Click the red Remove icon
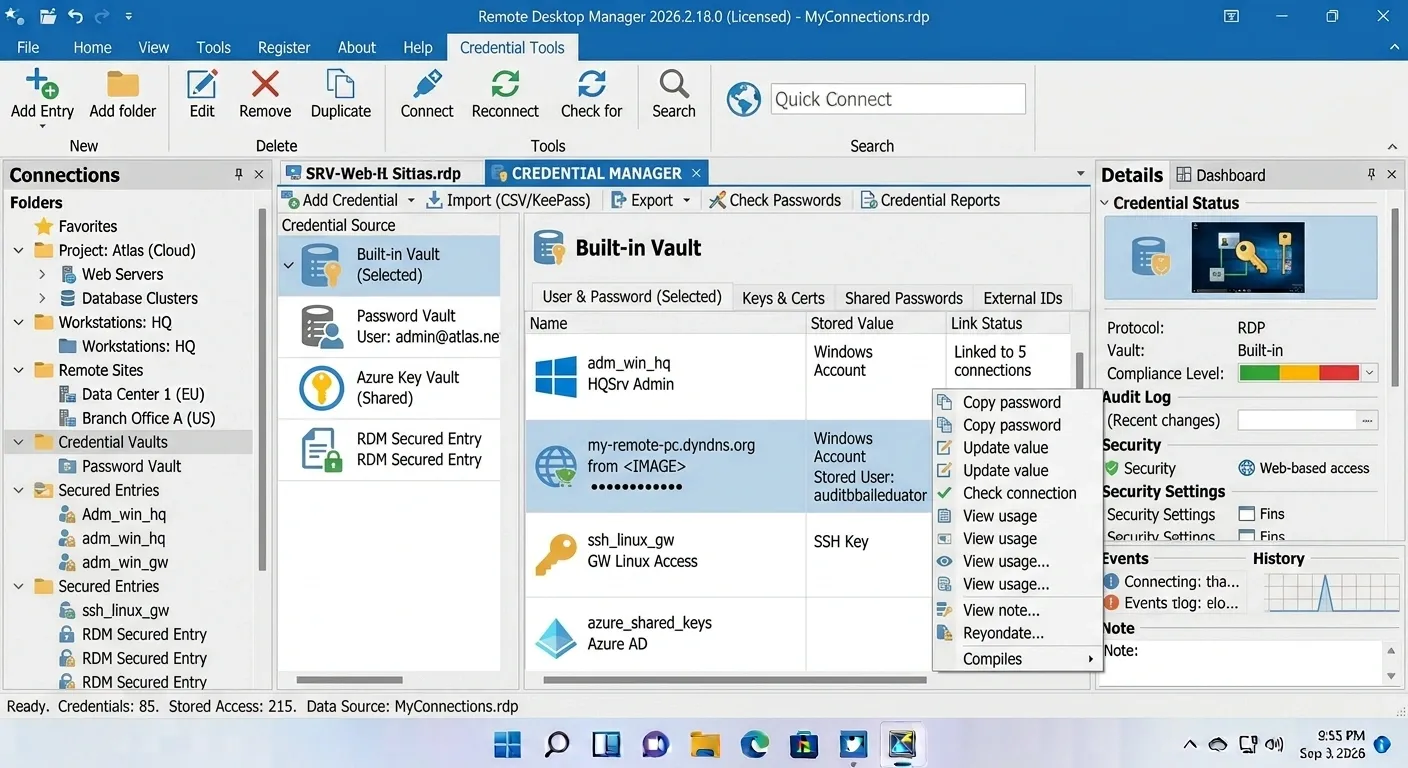Image resolution: width=1408 pixels, height=768 pixels. [265, 84]
